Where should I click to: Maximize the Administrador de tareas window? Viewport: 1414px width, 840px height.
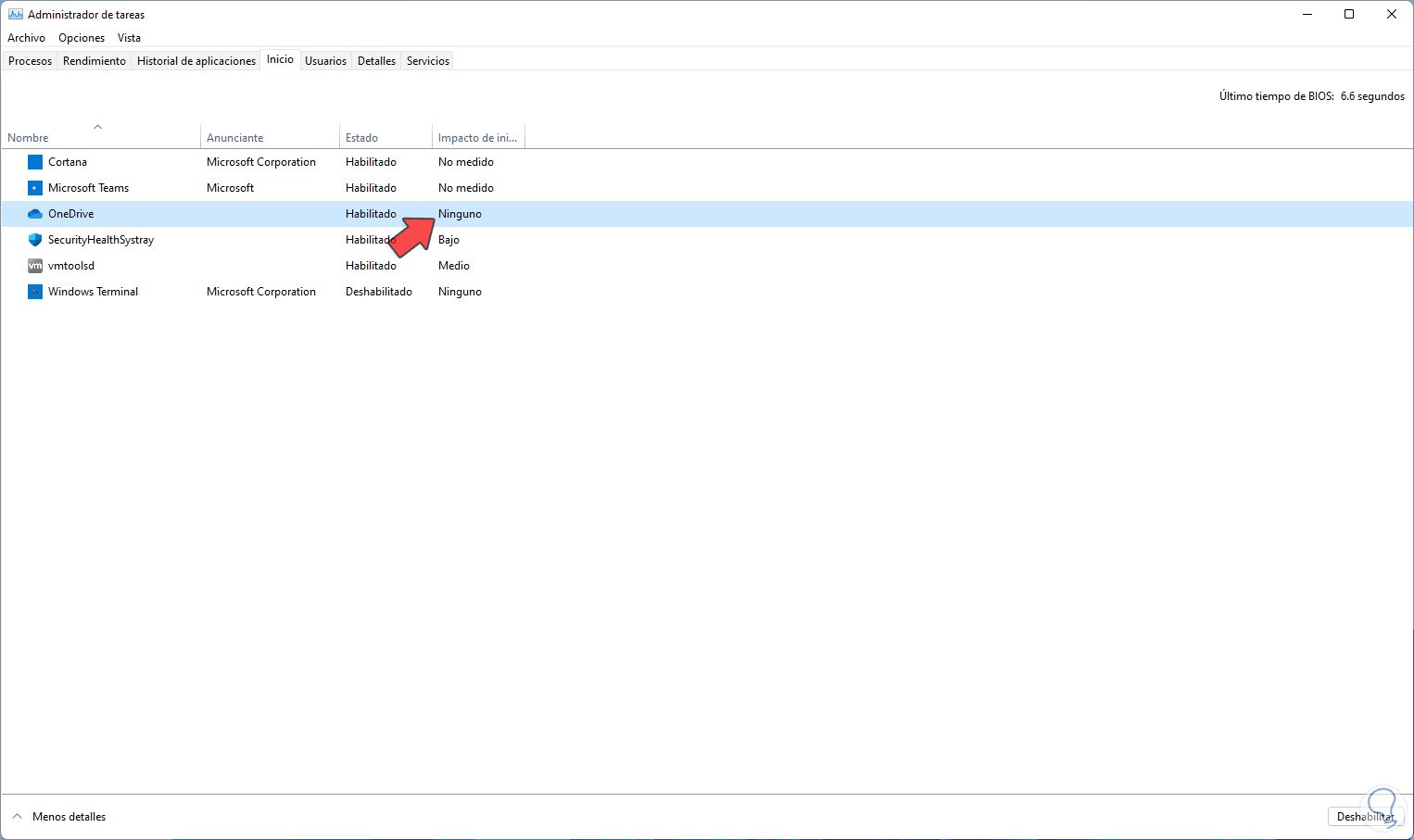click(x=1349, y=15)
